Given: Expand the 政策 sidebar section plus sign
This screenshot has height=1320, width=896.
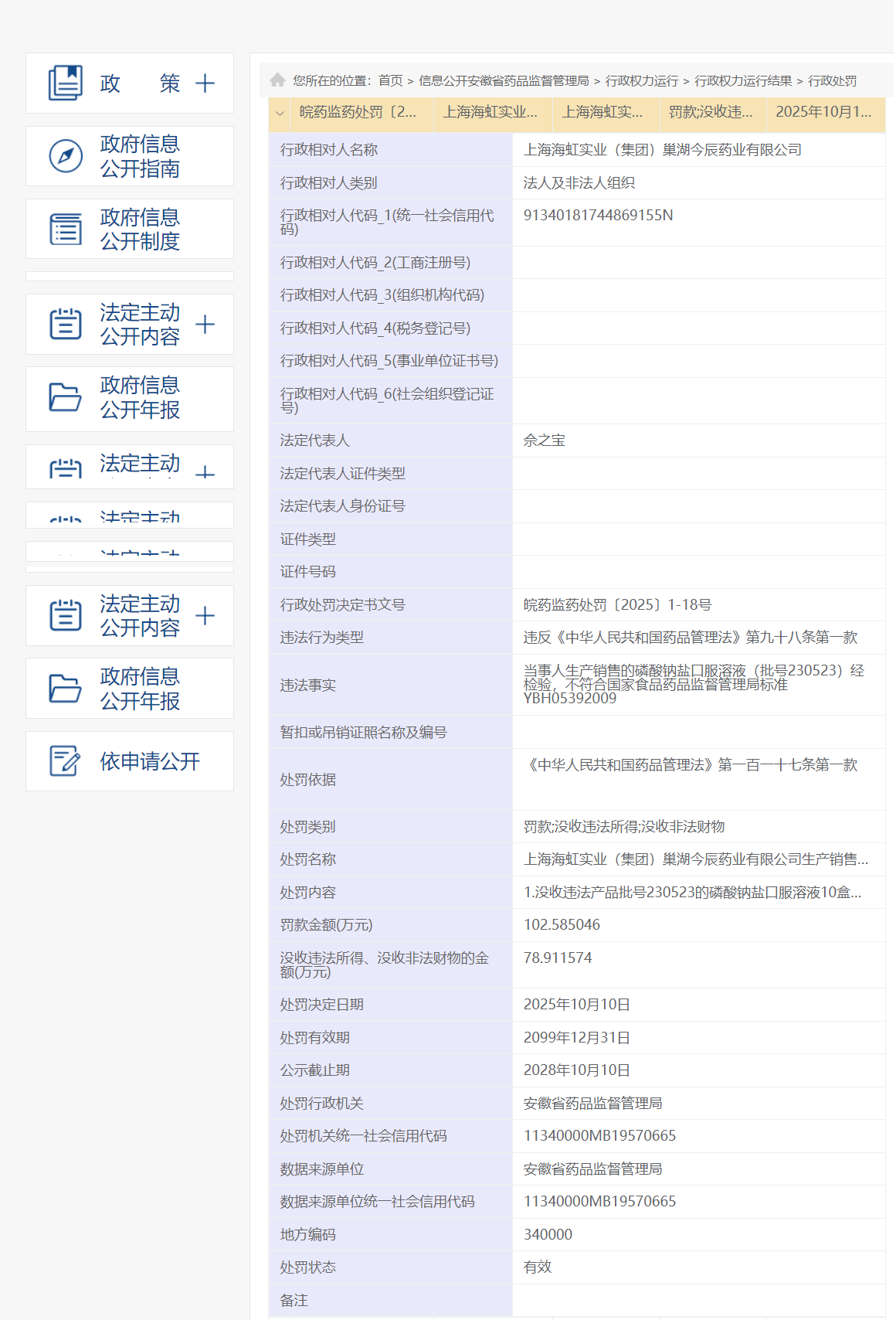Looking at the screenshot, I should (x=205, y=83).
